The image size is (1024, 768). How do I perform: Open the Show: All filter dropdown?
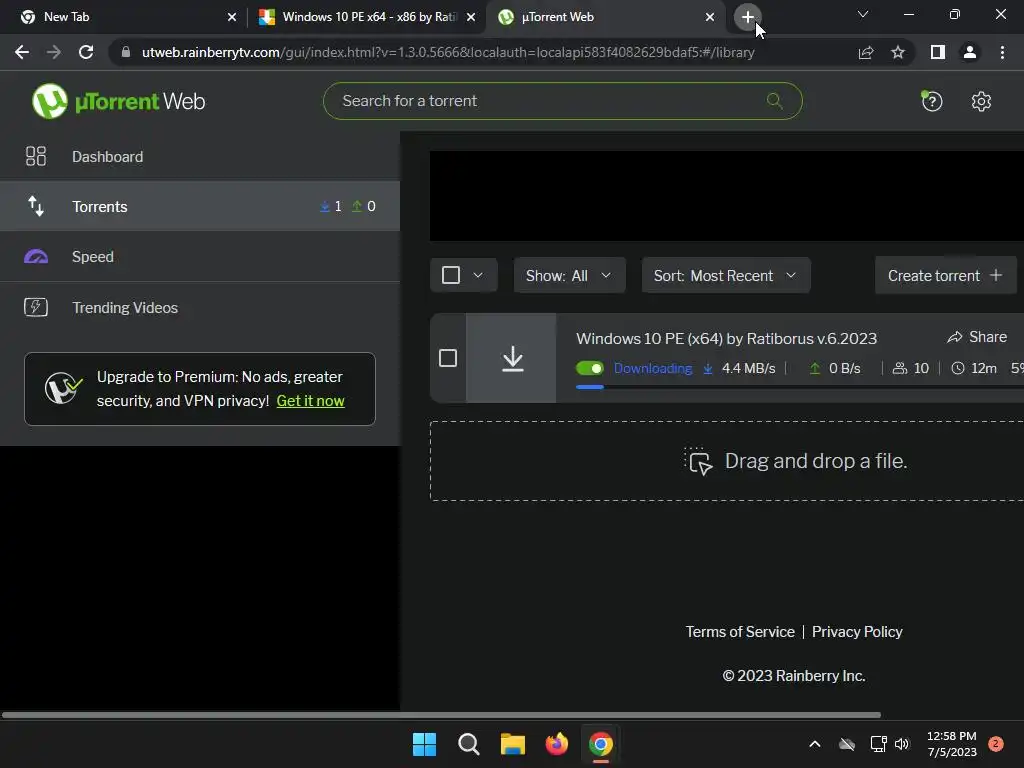click(x=569, y=275)
